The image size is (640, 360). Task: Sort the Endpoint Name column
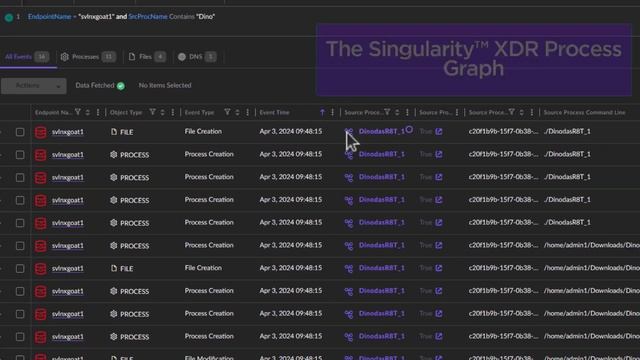(x=87, y=112)
